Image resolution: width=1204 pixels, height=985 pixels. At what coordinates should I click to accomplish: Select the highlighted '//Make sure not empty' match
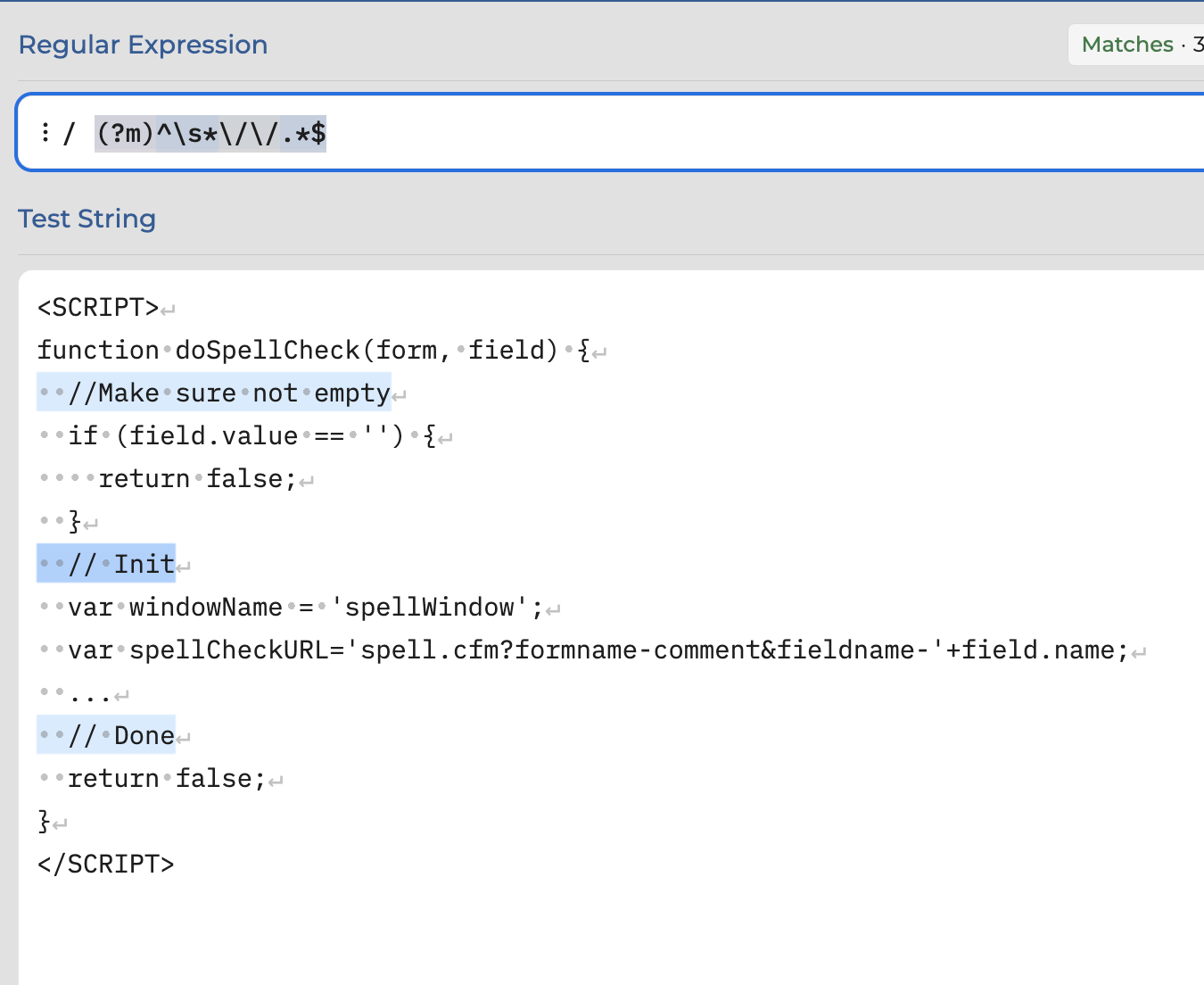click(x=214, y=393)
